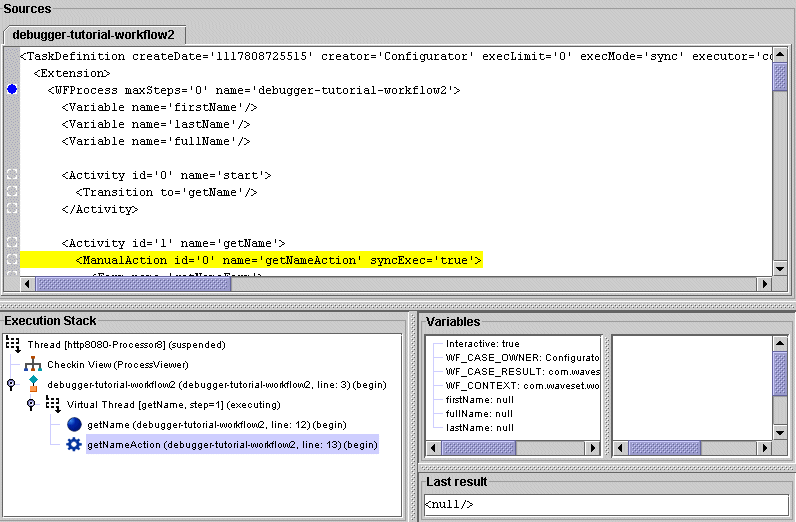Screen dimensions: 796x522
Task: Set a breakpoint marker beside Transition to getName
Action: point(12,191)
